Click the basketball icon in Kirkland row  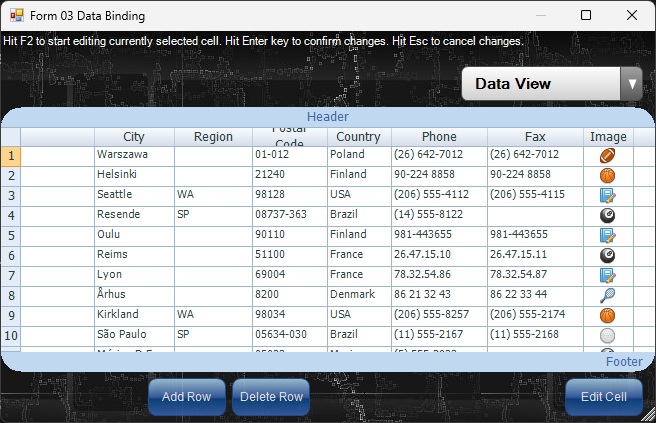point(607,315)
